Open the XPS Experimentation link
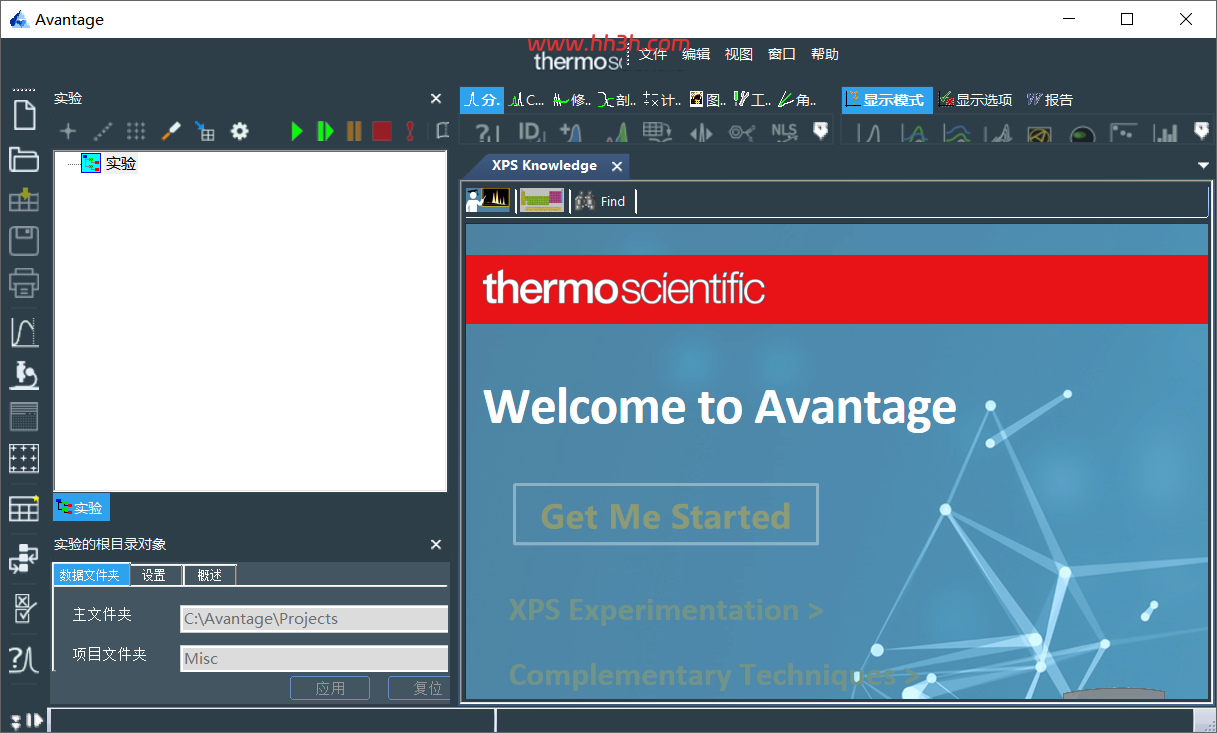This screenshot has width=1217, height=733. tap(666, 610)
